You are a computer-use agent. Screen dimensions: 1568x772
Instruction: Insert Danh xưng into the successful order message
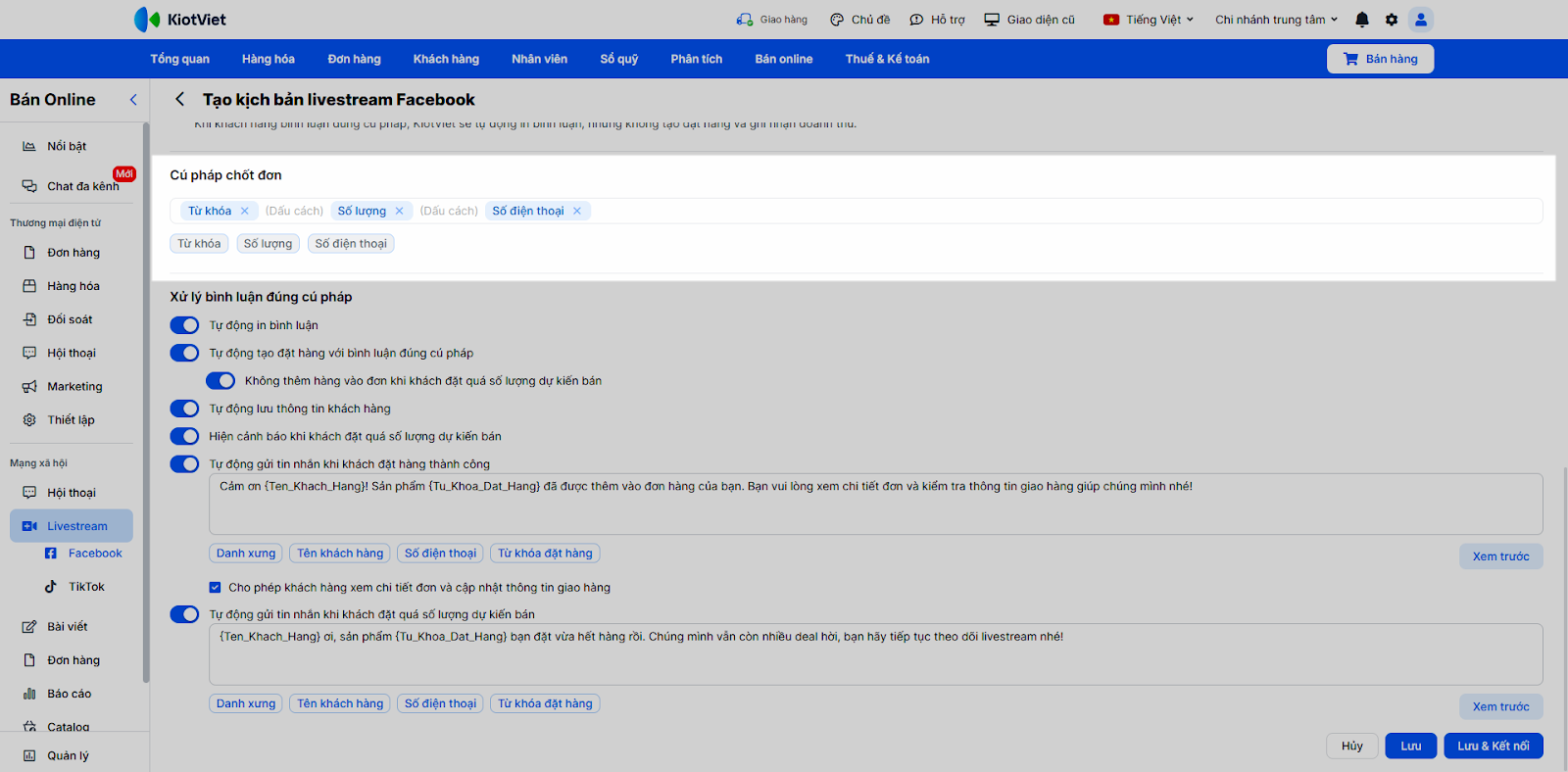pyautogui.click(x=246, y=554)
